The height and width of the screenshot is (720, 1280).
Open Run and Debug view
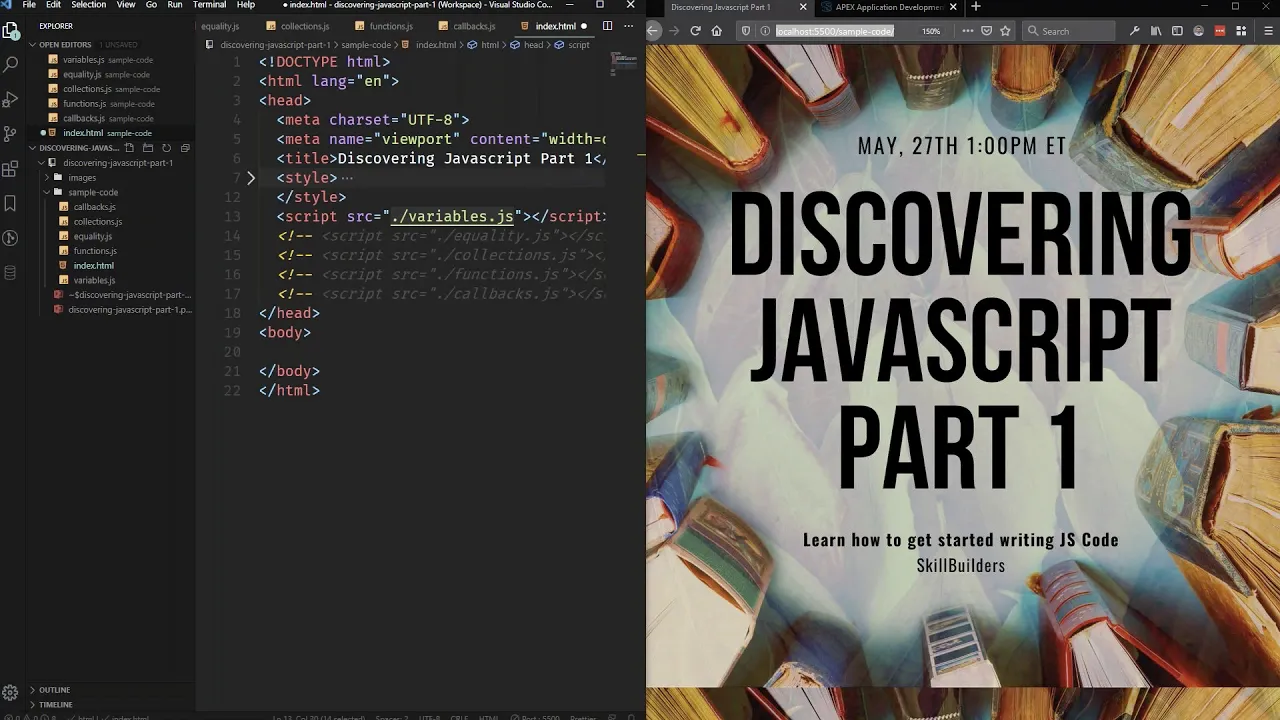10,99
